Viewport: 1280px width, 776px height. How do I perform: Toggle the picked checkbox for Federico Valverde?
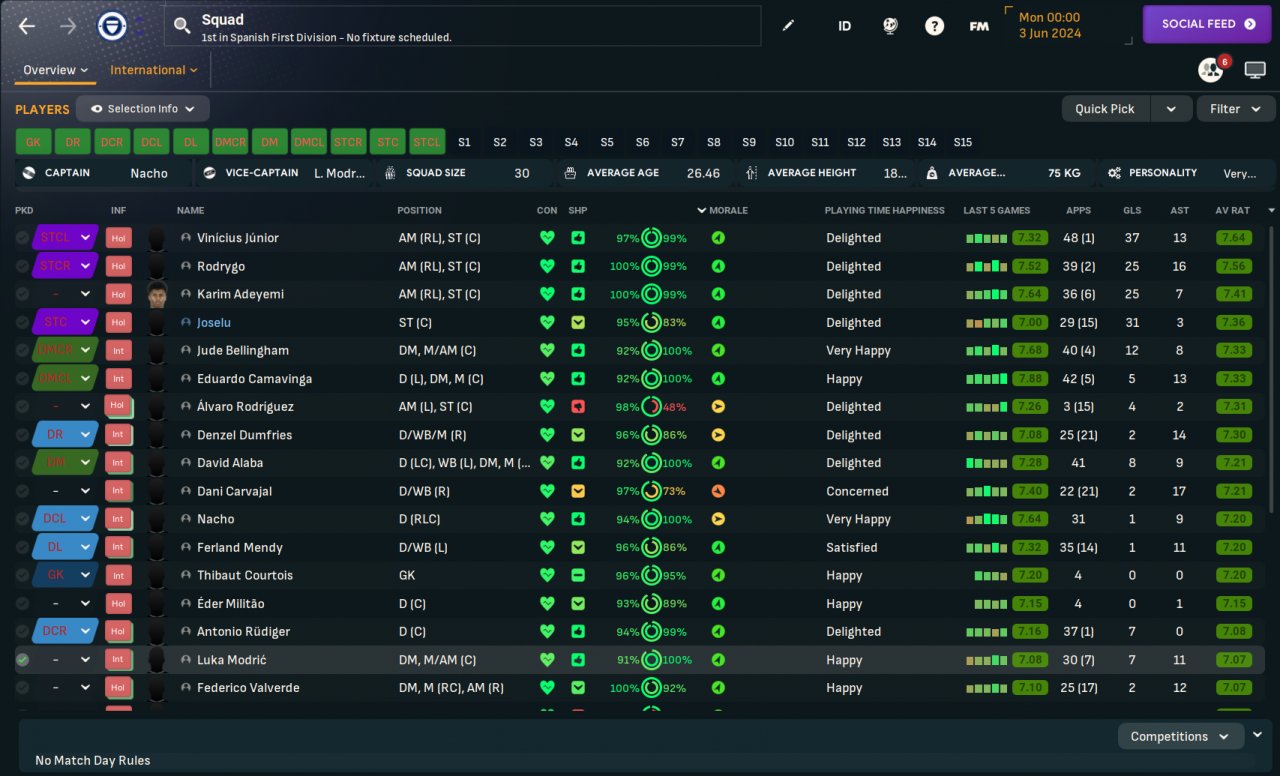point(22,688)
